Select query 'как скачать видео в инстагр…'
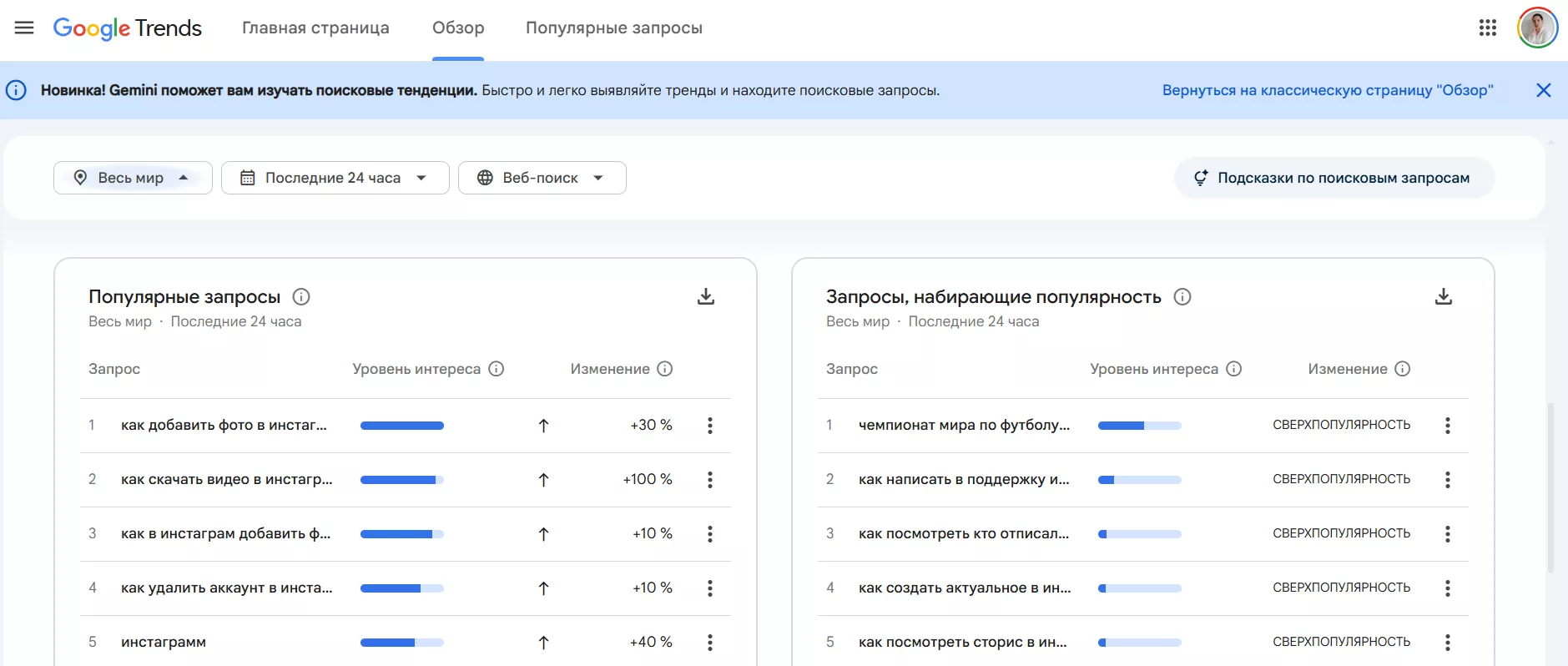The image size is (1568, 666). (x=226, y=479)
